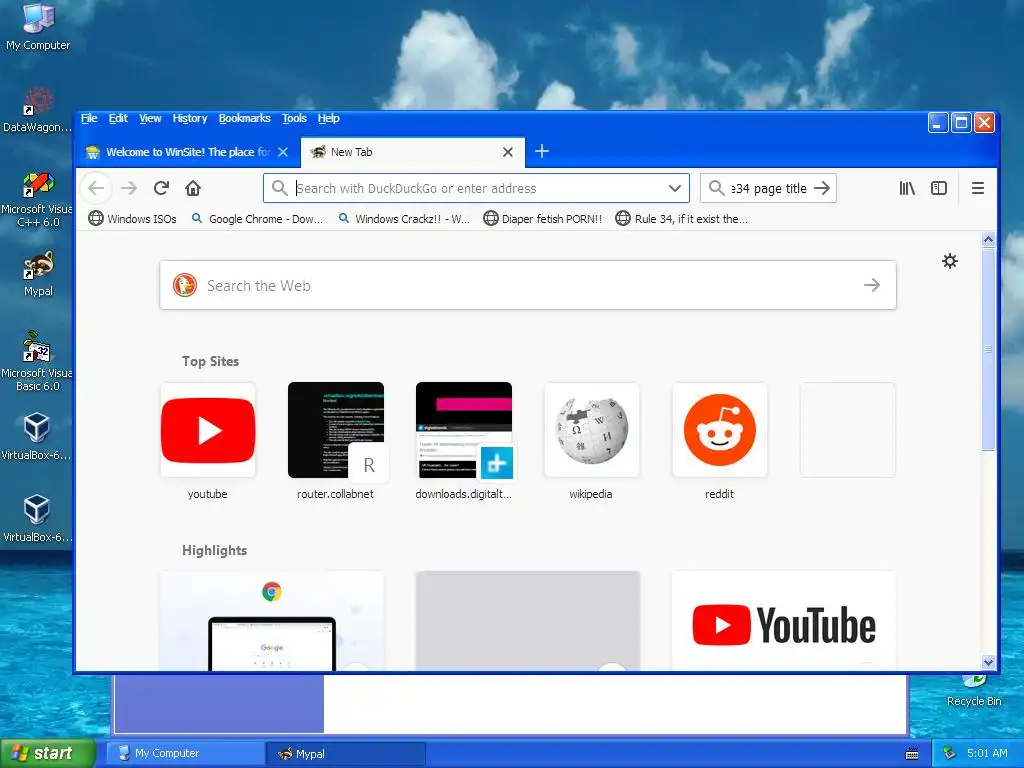The image size is (1024, 768).
Task: Select Microsoft Visual C++ 6.0 desktop icon
Action: point(37,199)
